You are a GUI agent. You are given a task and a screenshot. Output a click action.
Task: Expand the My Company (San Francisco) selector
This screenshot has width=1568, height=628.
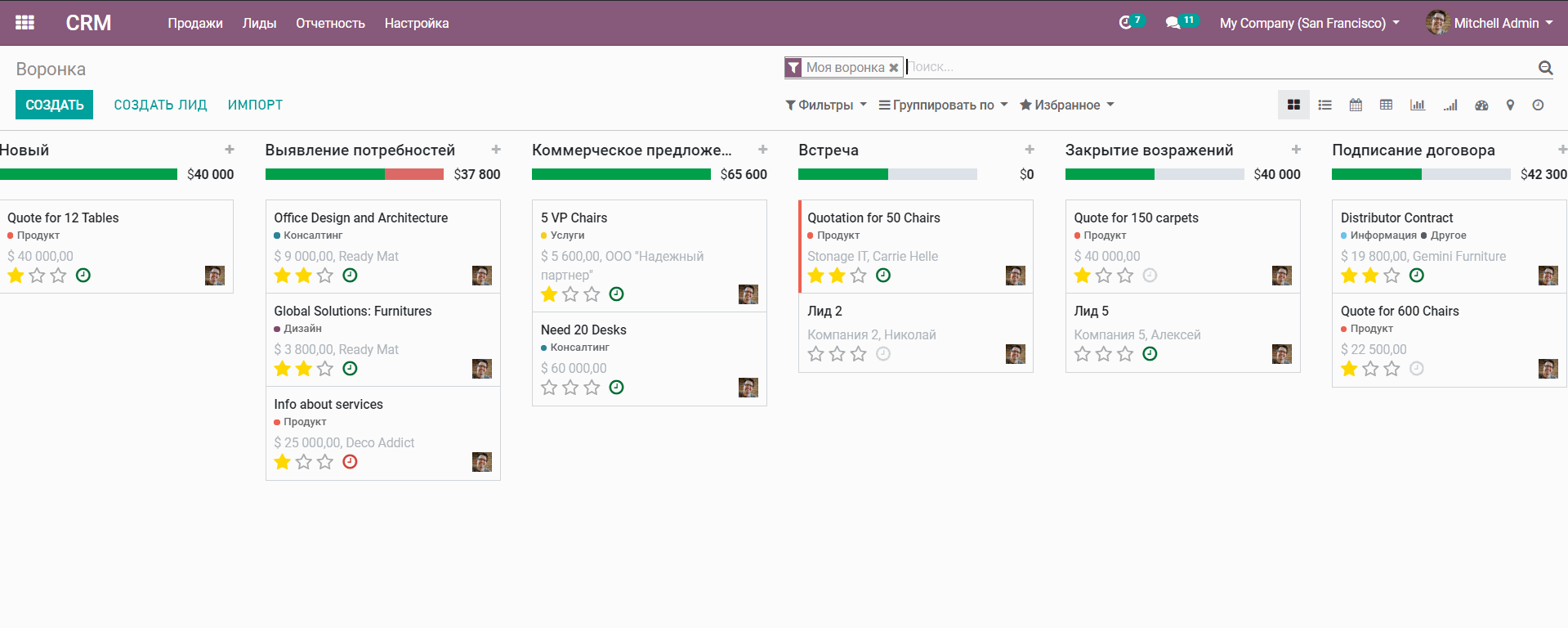coord(1309,23)
